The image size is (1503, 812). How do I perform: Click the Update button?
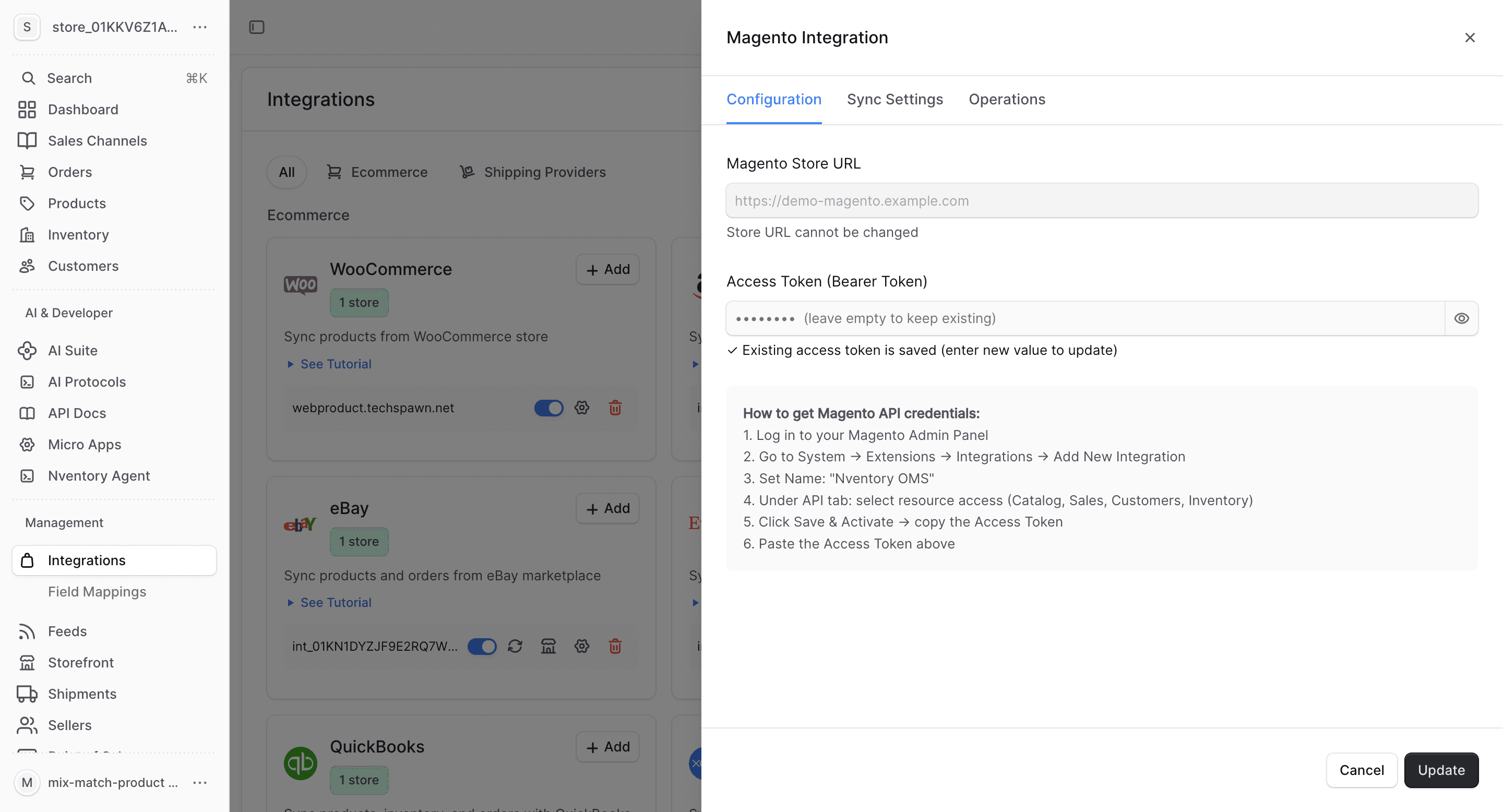point(1441,770)
